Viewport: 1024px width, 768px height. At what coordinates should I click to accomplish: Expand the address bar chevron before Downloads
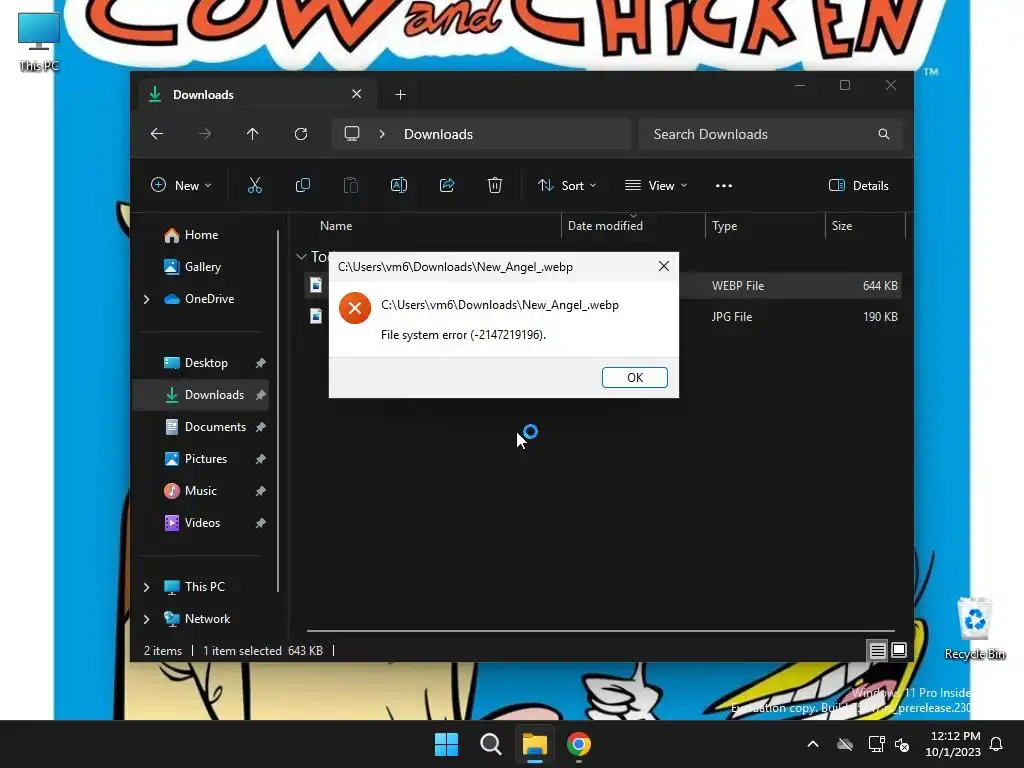tap(382, 134)
